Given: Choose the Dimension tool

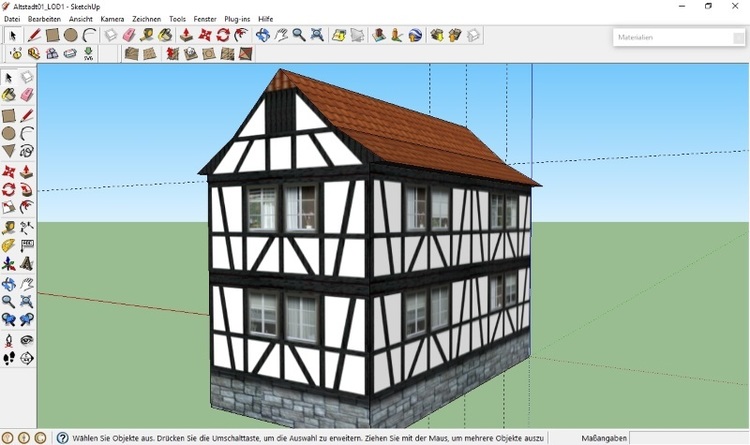Looking at the screenshot, I should 26,227.
